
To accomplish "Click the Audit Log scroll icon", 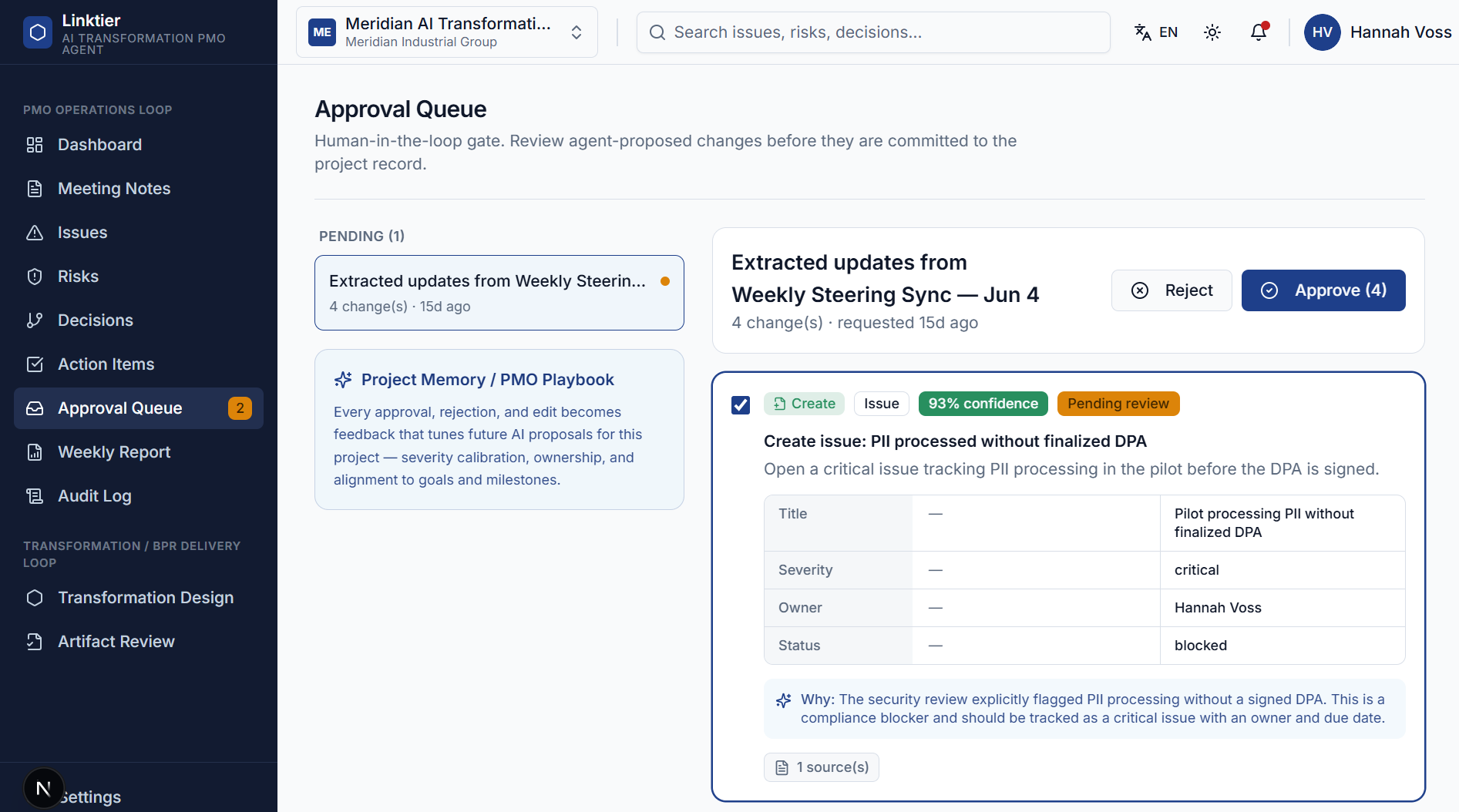I will [35, 496].
